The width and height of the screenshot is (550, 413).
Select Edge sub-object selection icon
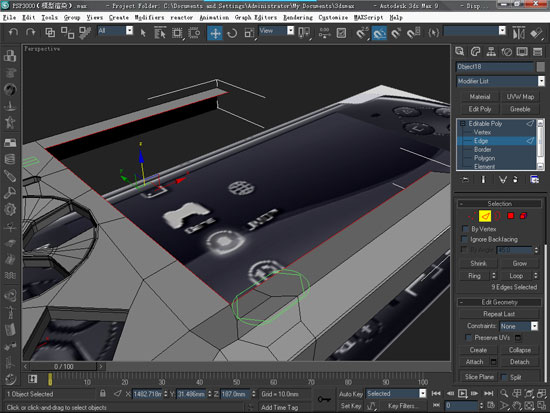click(485, 216)
